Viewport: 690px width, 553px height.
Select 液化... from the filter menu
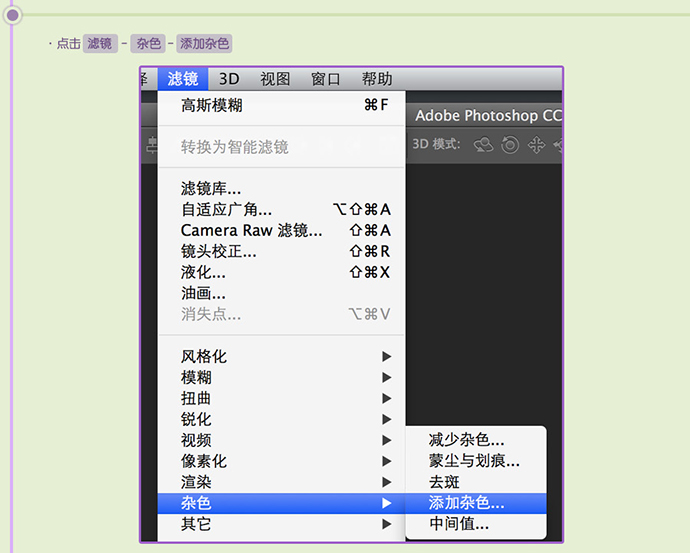pos(203,272)
